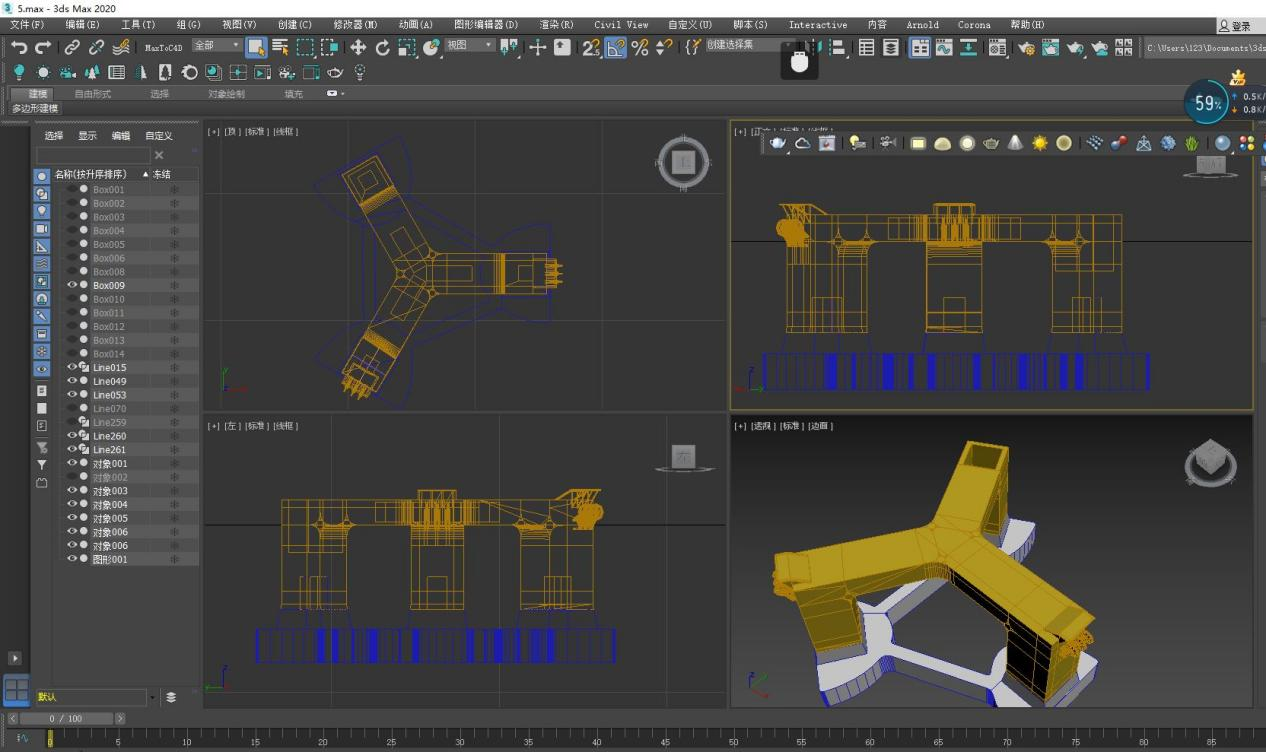Choose the Rectangular Selection Region tool
Image resolution: width=1266 pixels, height=752 pixels.
click(x=305, y=47)
